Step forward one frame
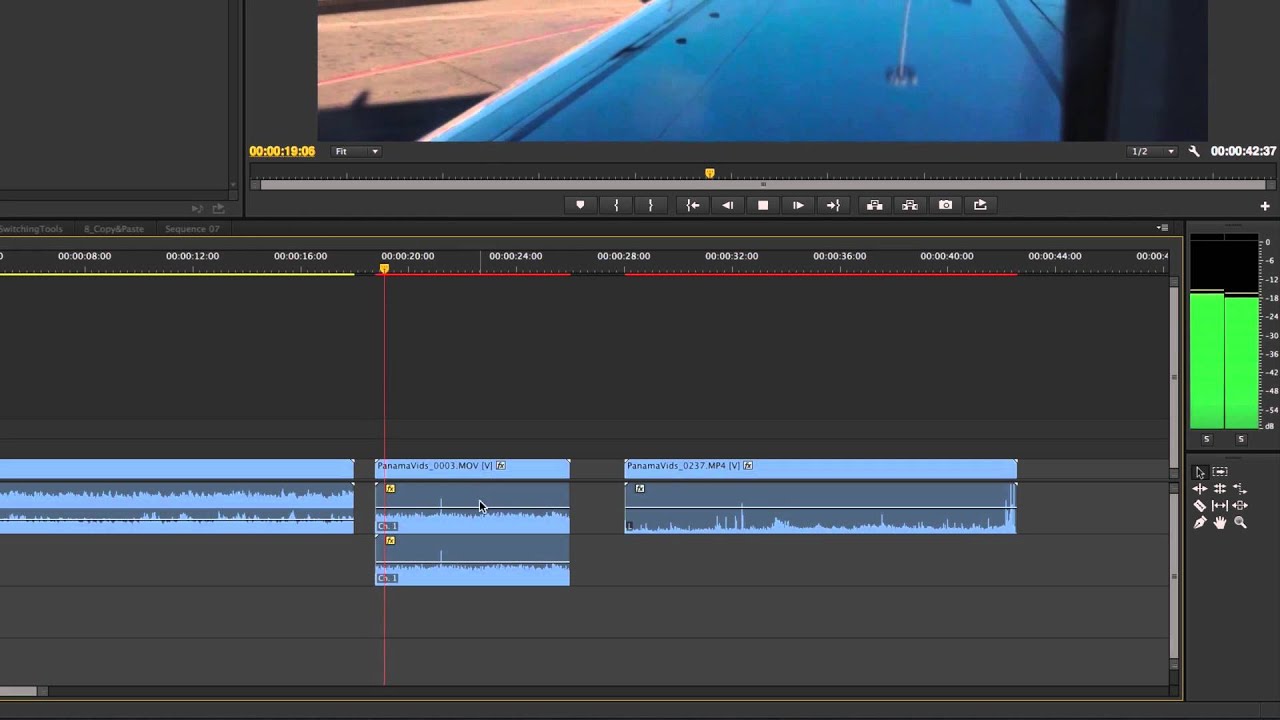Screen dimensions: 1280x720 point(798,205)
